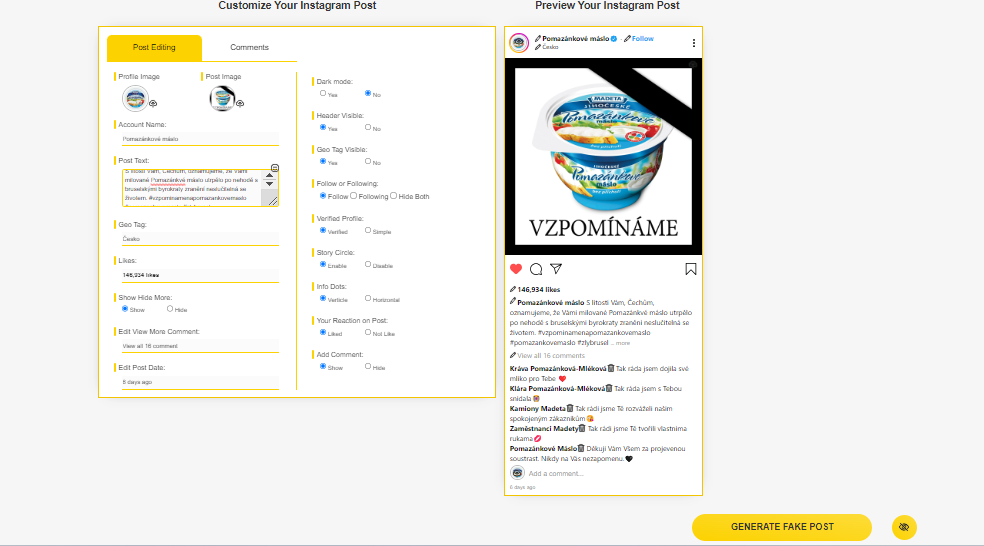Expand 'View all 16 comments' in preview
The height and width of the screenshot is (546, 984).
click(551, 355)
